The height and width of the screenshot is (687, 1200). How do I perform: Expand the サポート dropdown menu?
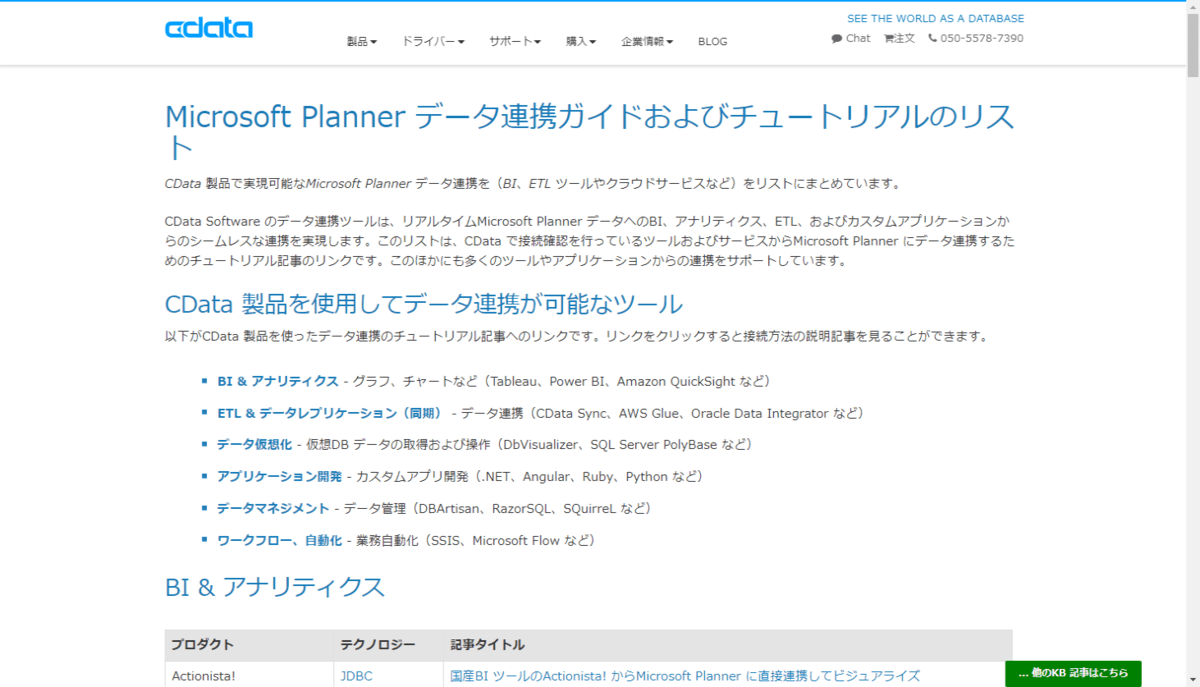coord(515,42)
